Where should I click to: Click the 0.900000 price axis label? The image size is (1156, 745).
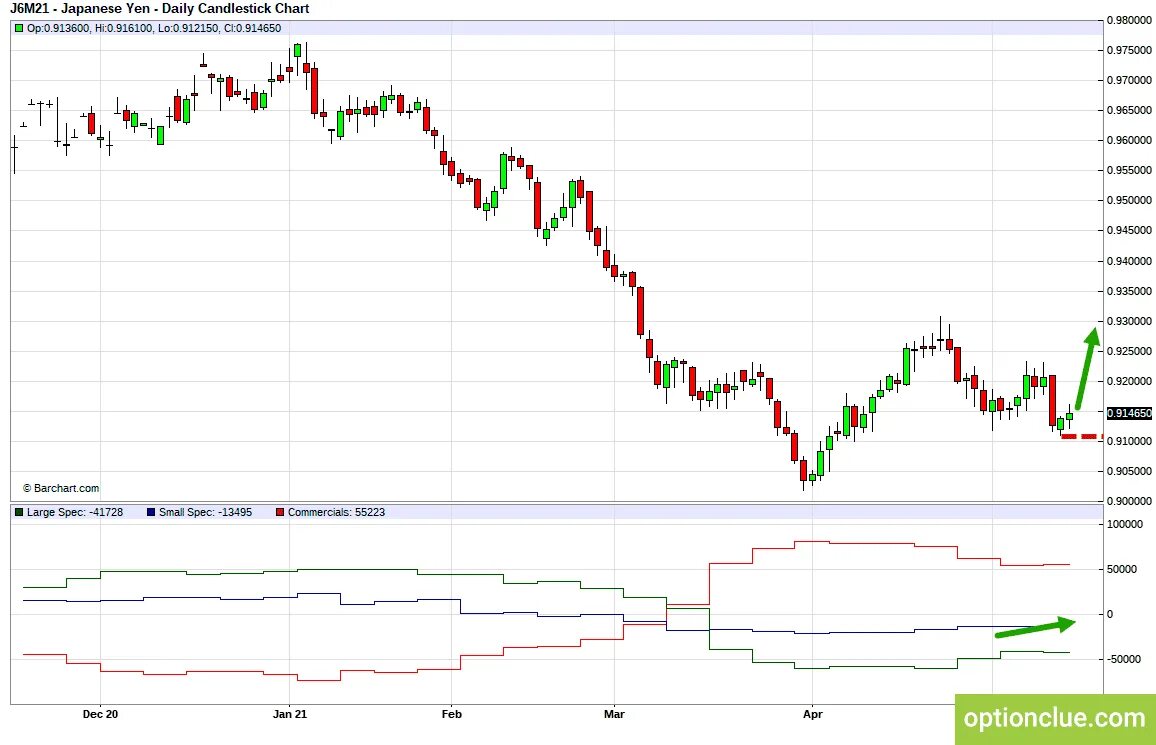1129,501
